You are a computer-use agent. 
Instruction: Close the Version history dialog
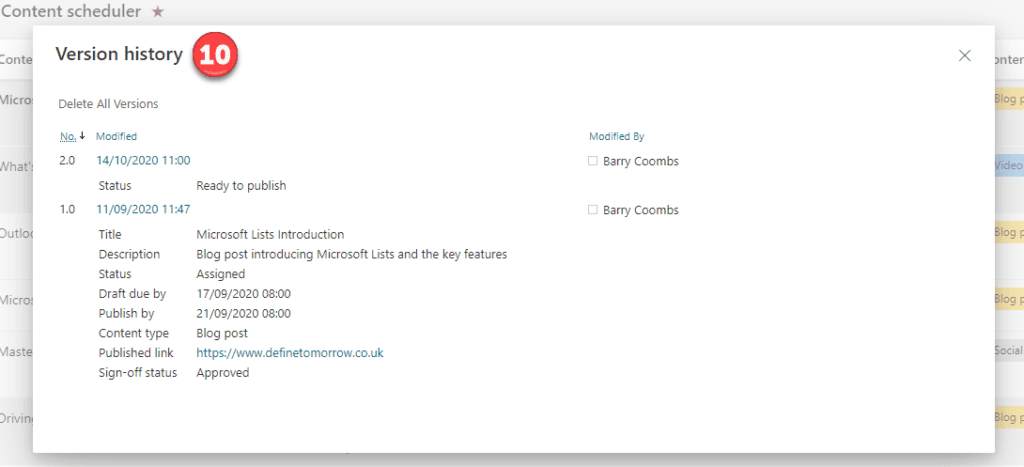pos(965,56)
